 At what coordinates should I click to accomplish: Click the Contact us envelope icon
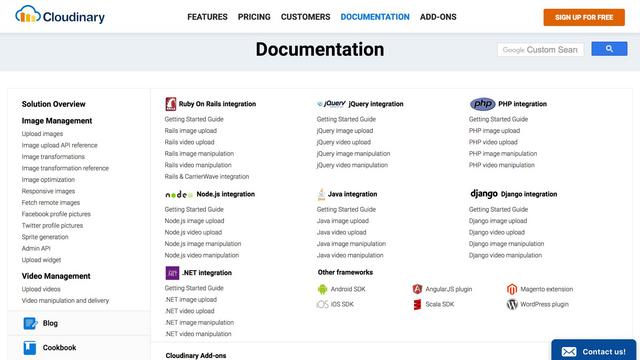point(569,352)
